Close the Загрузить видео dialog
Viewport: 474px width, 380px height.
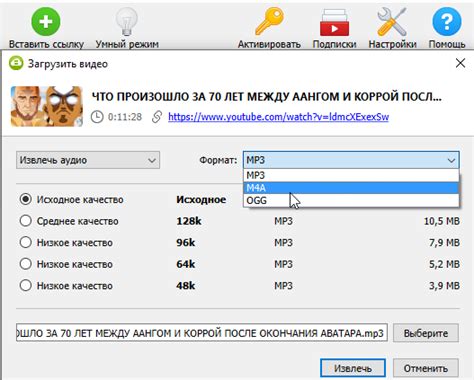point(460,63)
